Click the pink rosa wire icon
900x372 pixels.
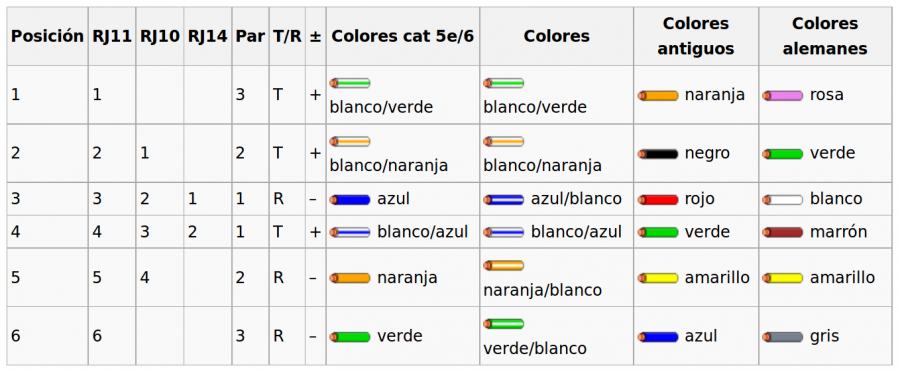[783, 96]
